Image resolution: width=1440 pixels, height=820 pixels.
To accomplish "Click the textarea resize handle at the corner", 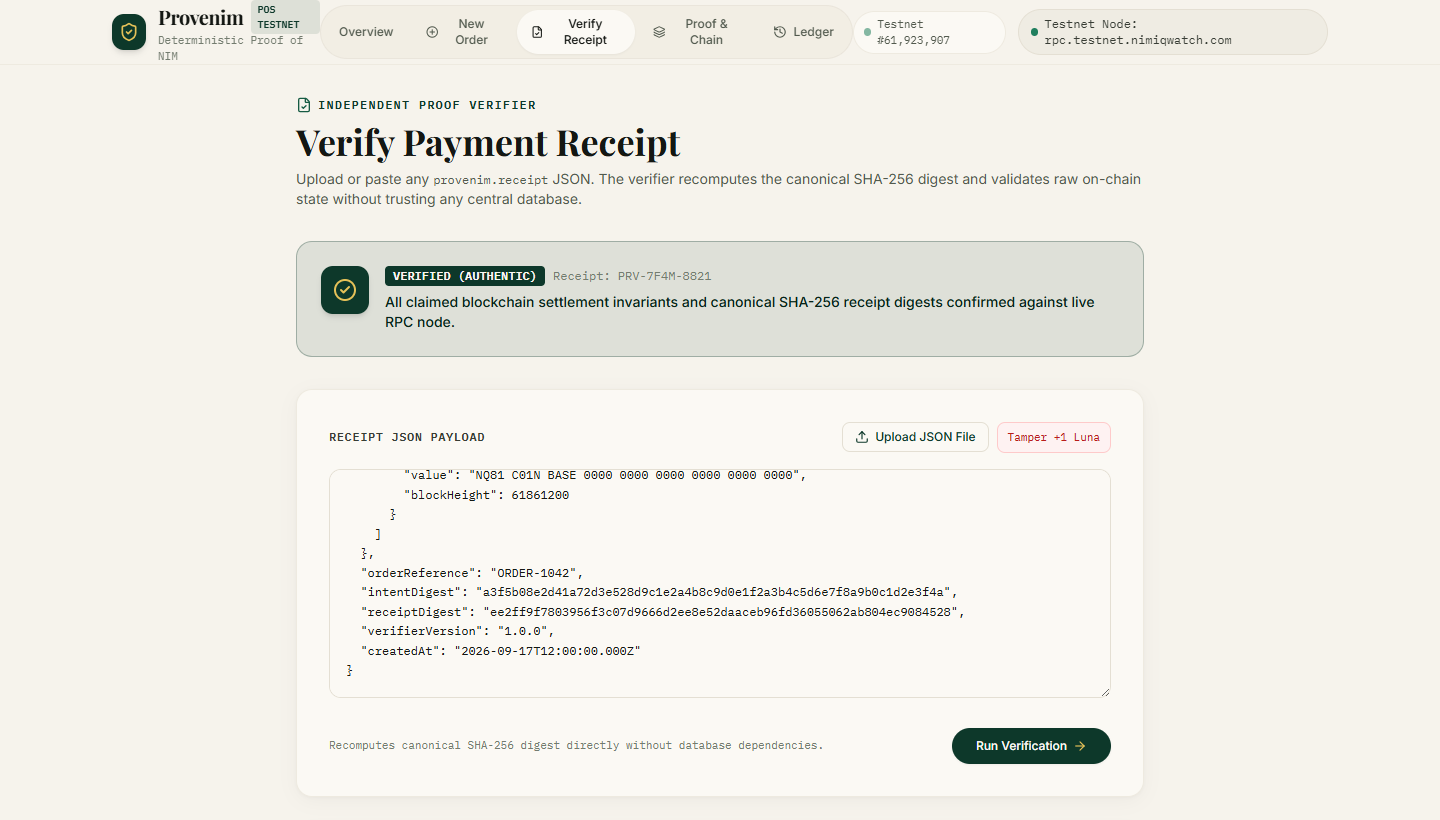I will [x=1104, y=691].
